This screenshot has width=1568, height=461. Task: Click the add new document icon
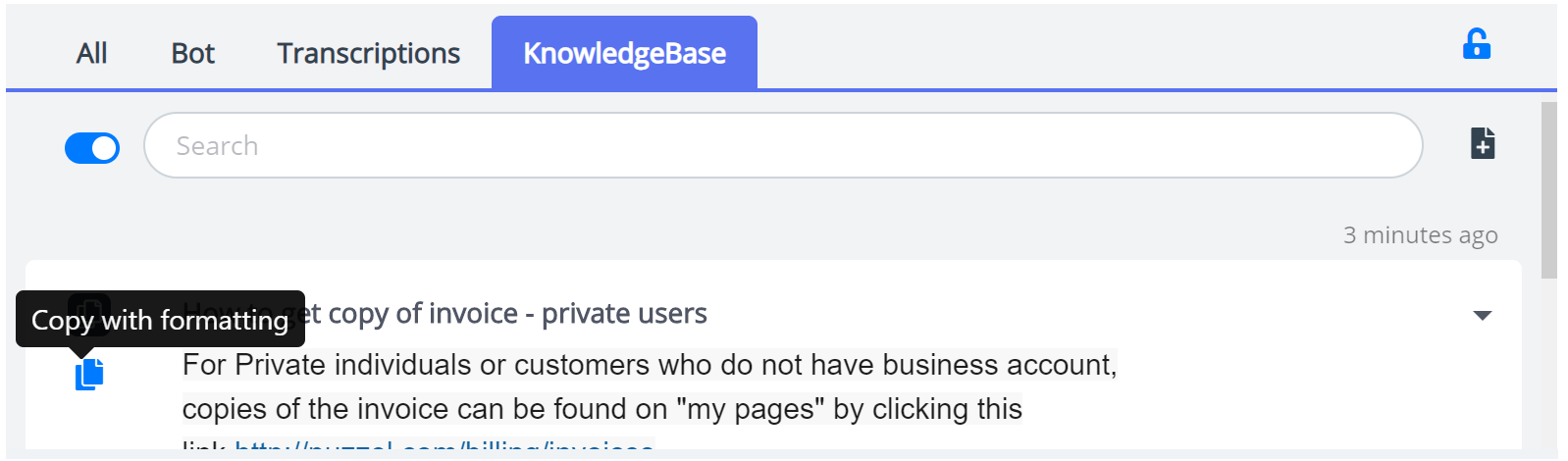(1483, 143)
